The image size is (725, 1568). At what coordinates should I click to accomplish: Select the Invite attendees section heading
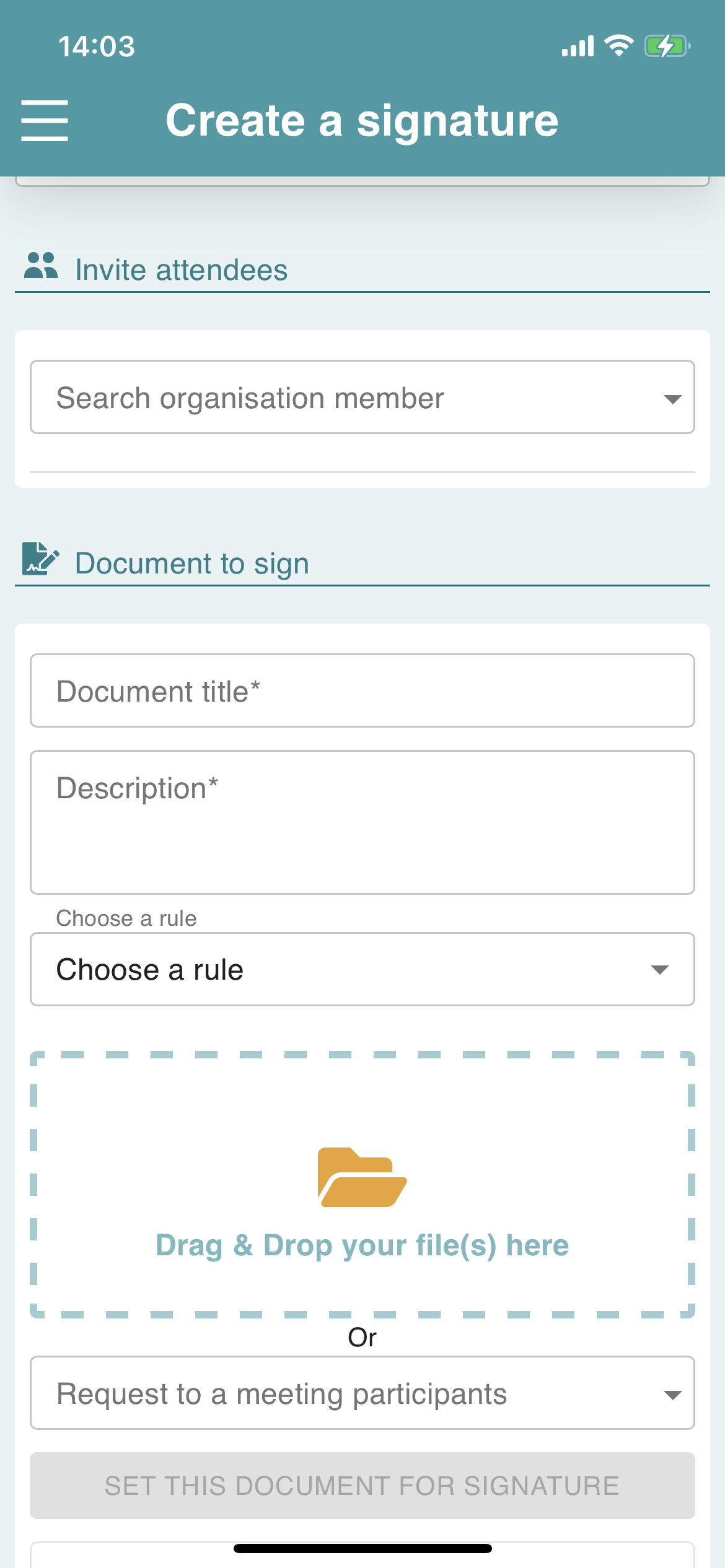click(182, 270)
